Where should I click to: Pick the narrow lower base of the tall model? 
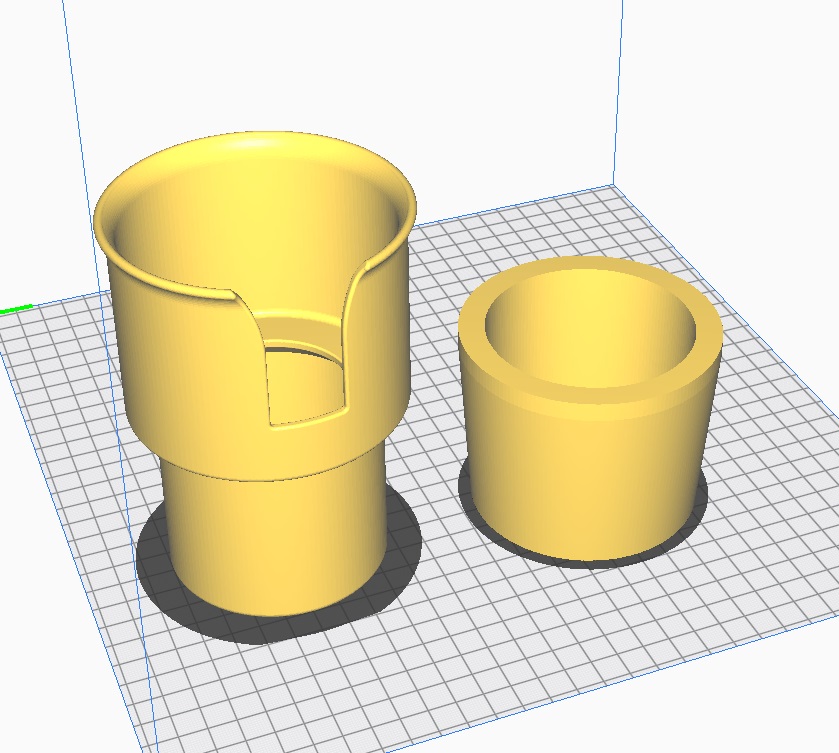[270, 540]
